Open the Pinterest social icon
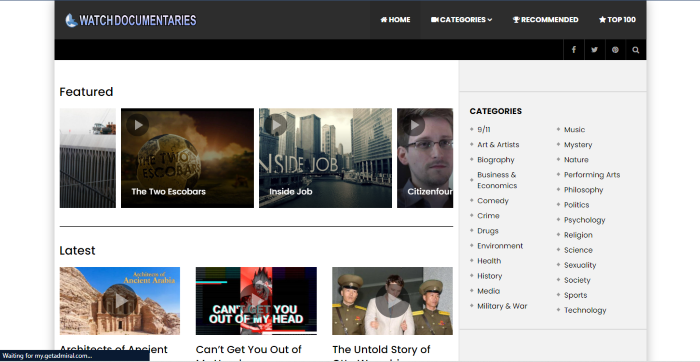The image size is (700, 362). tap(615, 50)
